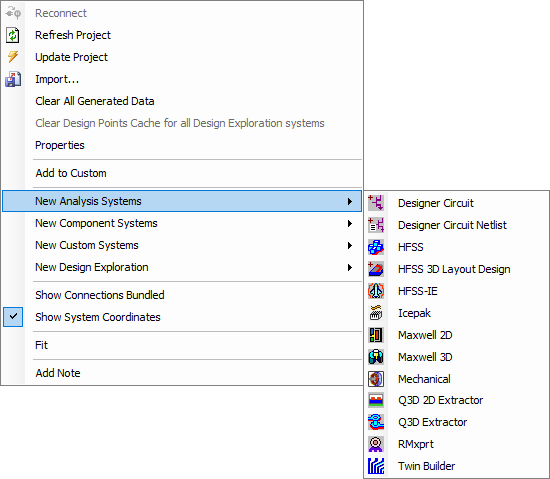Image resolution: width=550 pixels, height=479 pixels.
Task: Click the Q3D Extractor icon
Action: coord(376,422)
